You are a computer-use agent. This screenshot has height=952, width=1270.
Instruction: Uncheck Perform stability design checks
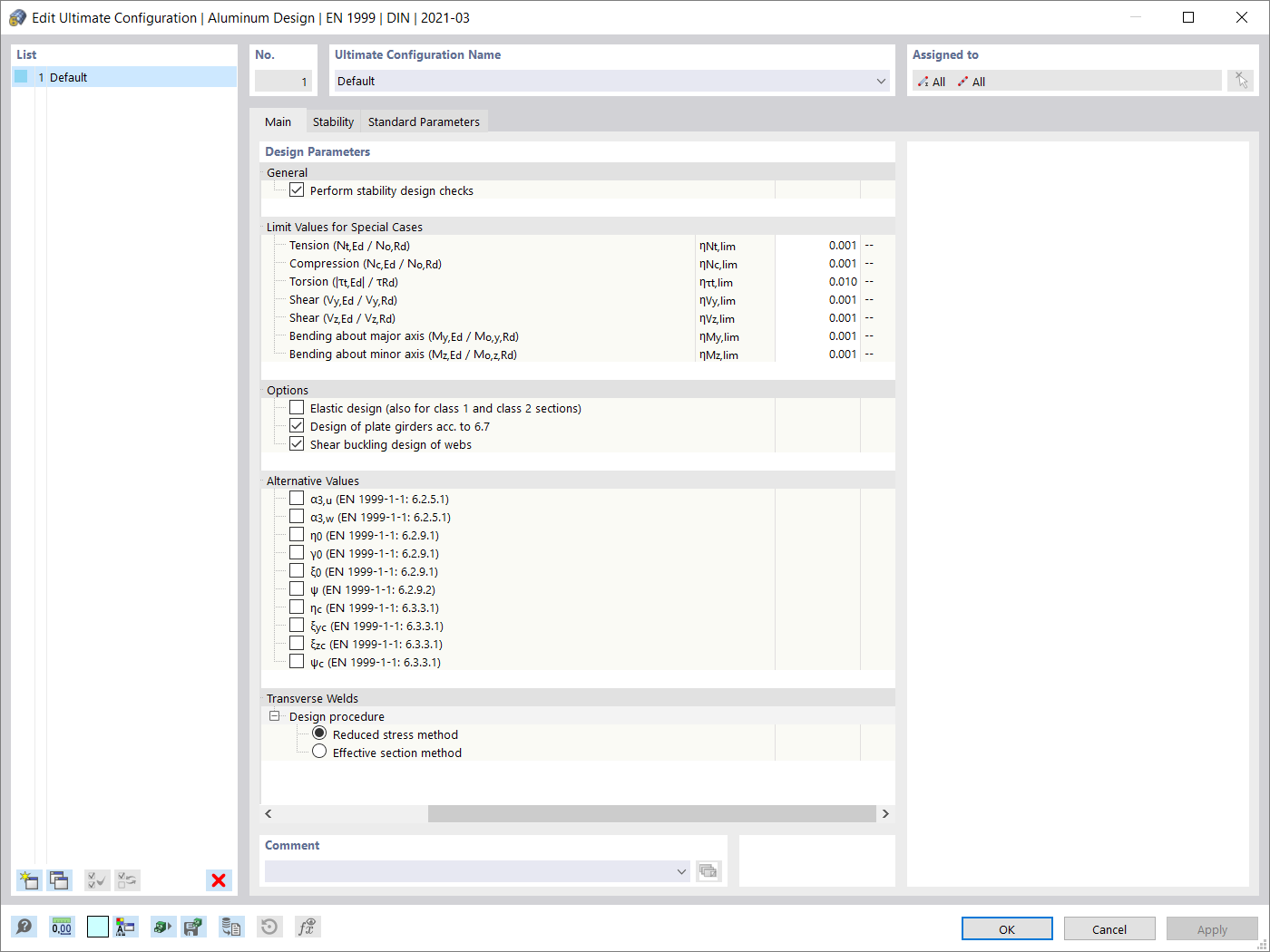click(297, 189)
